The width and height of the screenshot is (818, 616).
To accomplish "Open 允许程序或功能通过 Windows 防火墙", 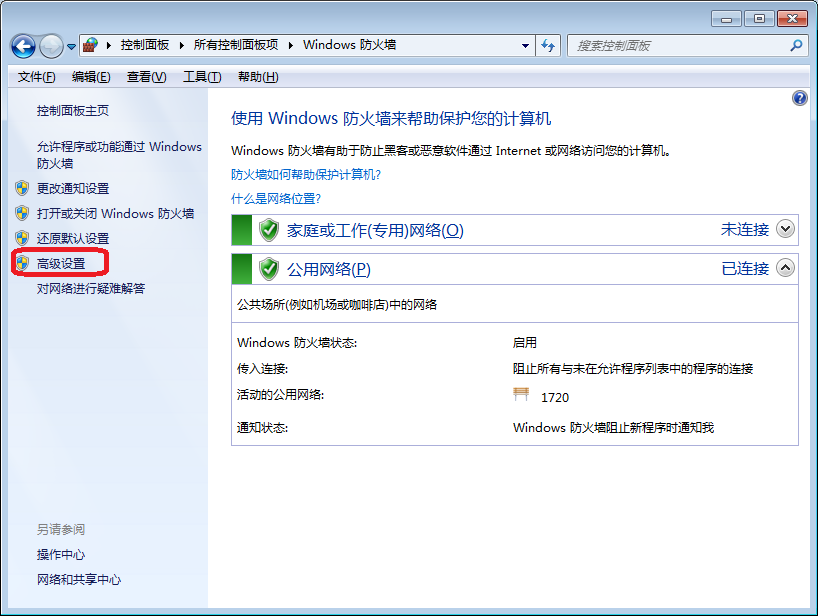I will click(x=119, y=155).
